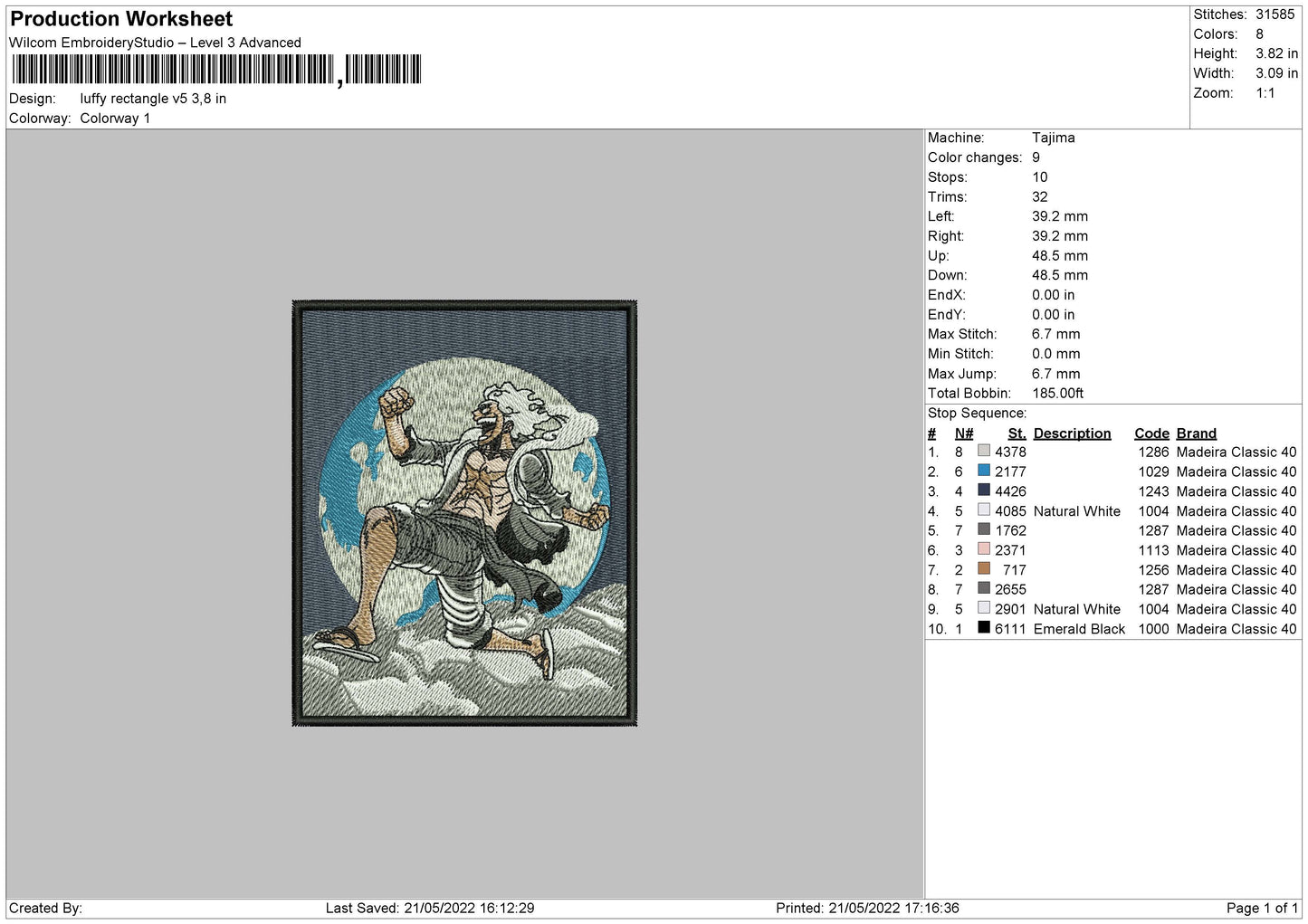Screen dimensions: 1308x924
Task: Click the "Page 1 of 1" footer text
Action: 1262,909
